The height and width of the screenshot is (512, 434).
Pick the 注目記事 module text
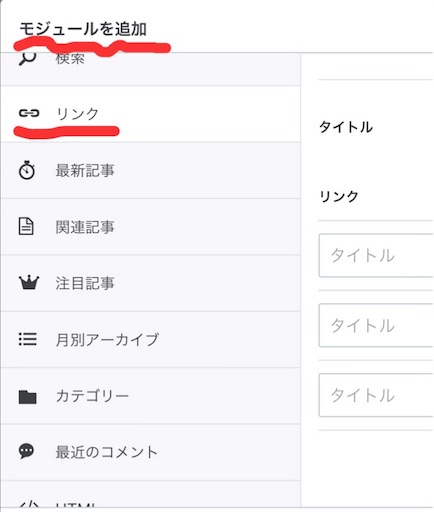coord(85,283)
